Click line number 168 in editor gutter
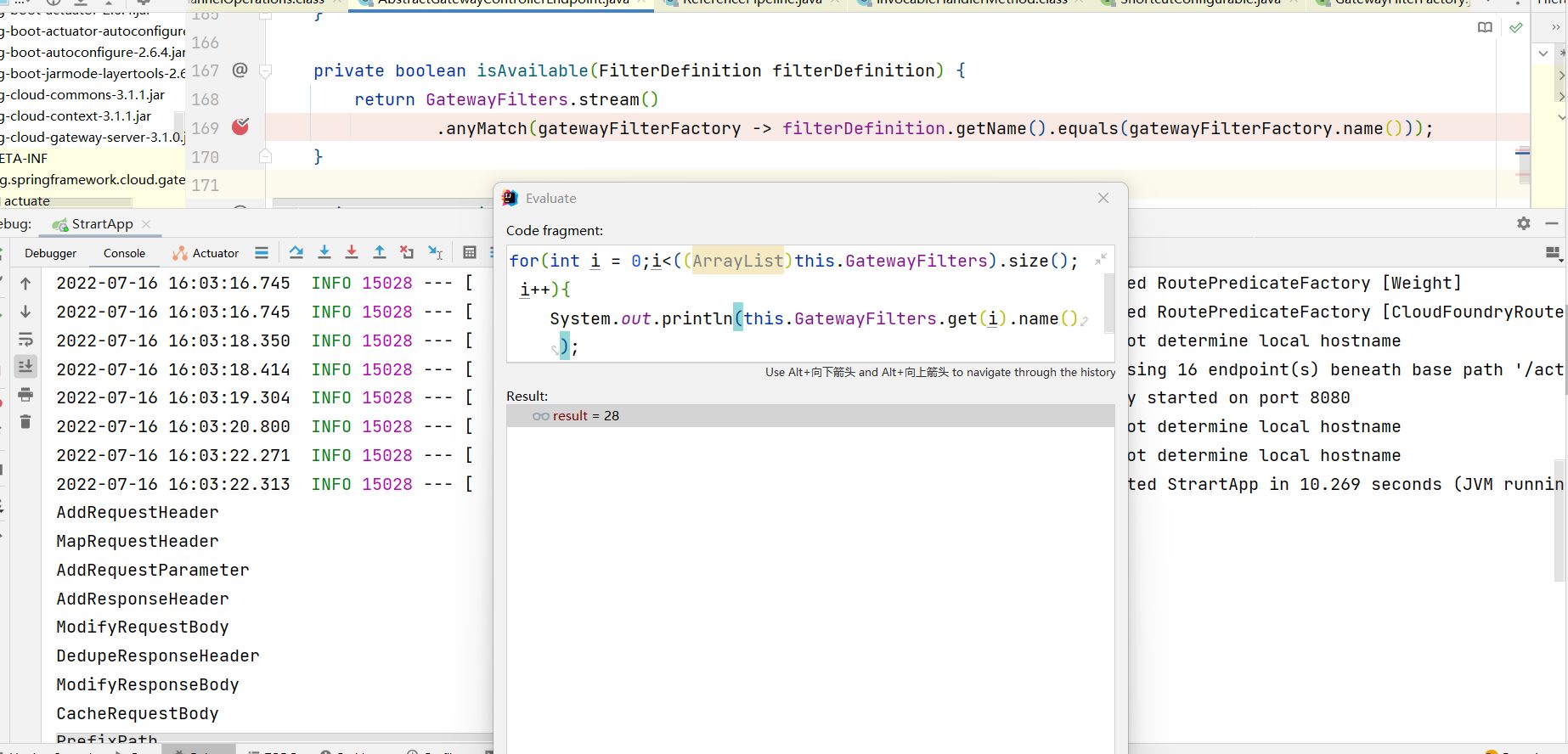 (x=206, y=99)
